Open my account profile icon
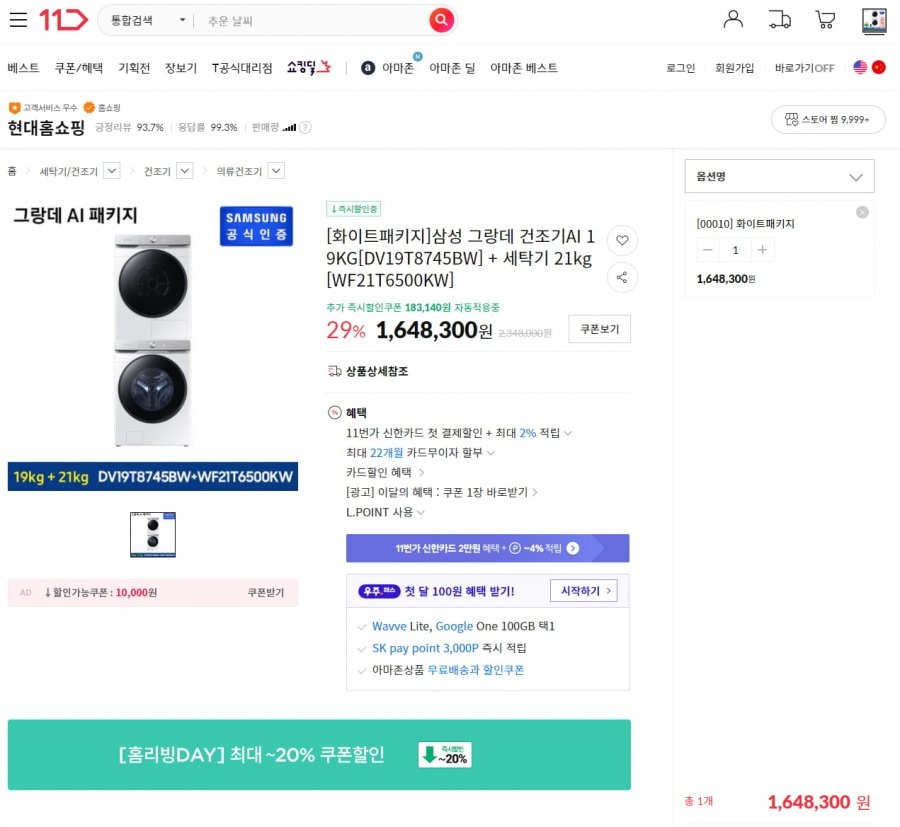This screenshot has width=900, height=827. [x=732, y=20]
